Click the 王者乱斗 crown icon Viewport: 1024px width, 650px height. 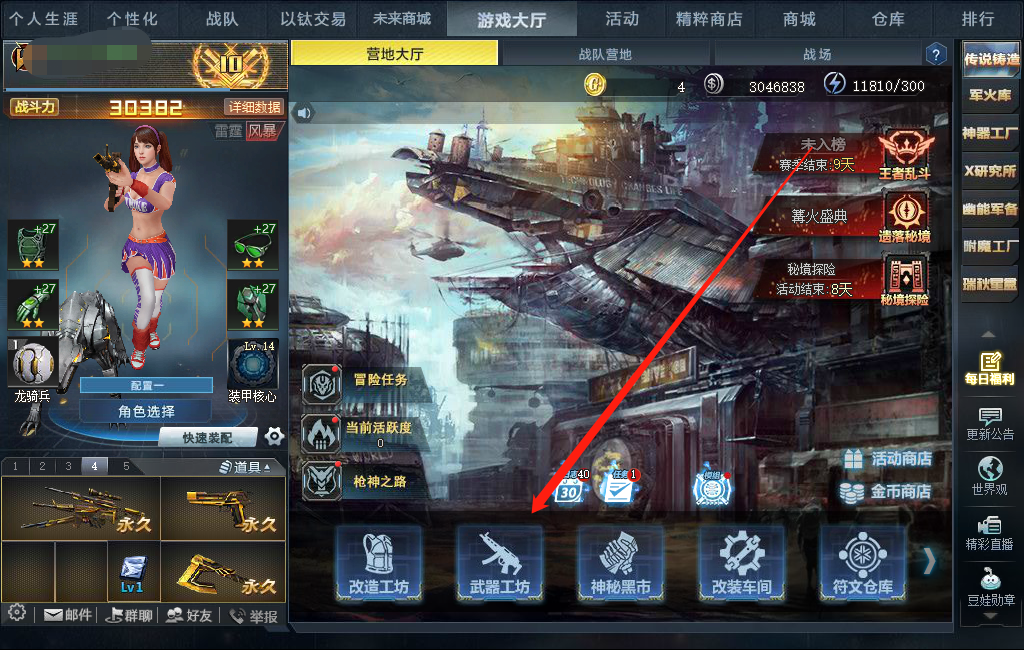pos(904,155)
